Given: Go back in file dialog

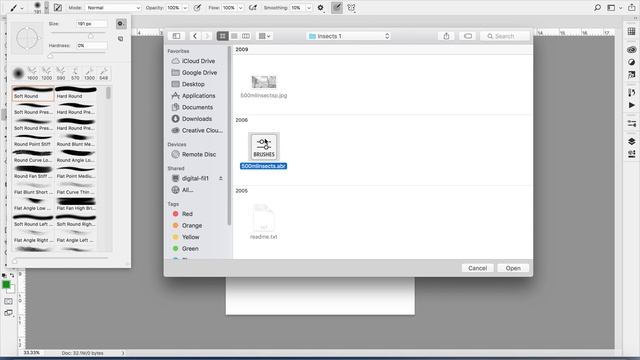Looking at the screenshot, I should pos(195,36).
